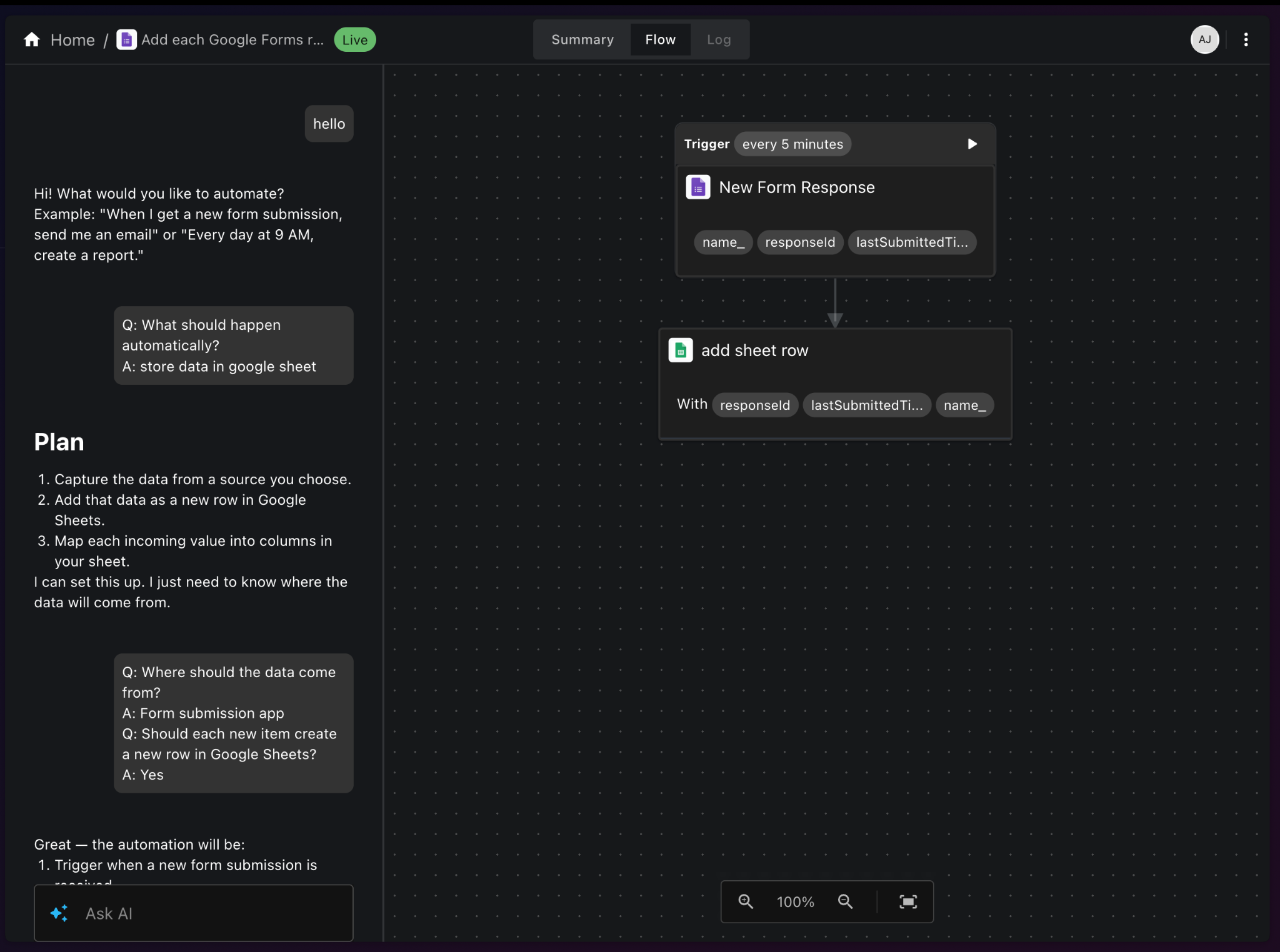This screenshot has width=1280, height=952.
Task: Click the 'store data in google sheet' answer bubble
Action: click(x=234, y=345)
